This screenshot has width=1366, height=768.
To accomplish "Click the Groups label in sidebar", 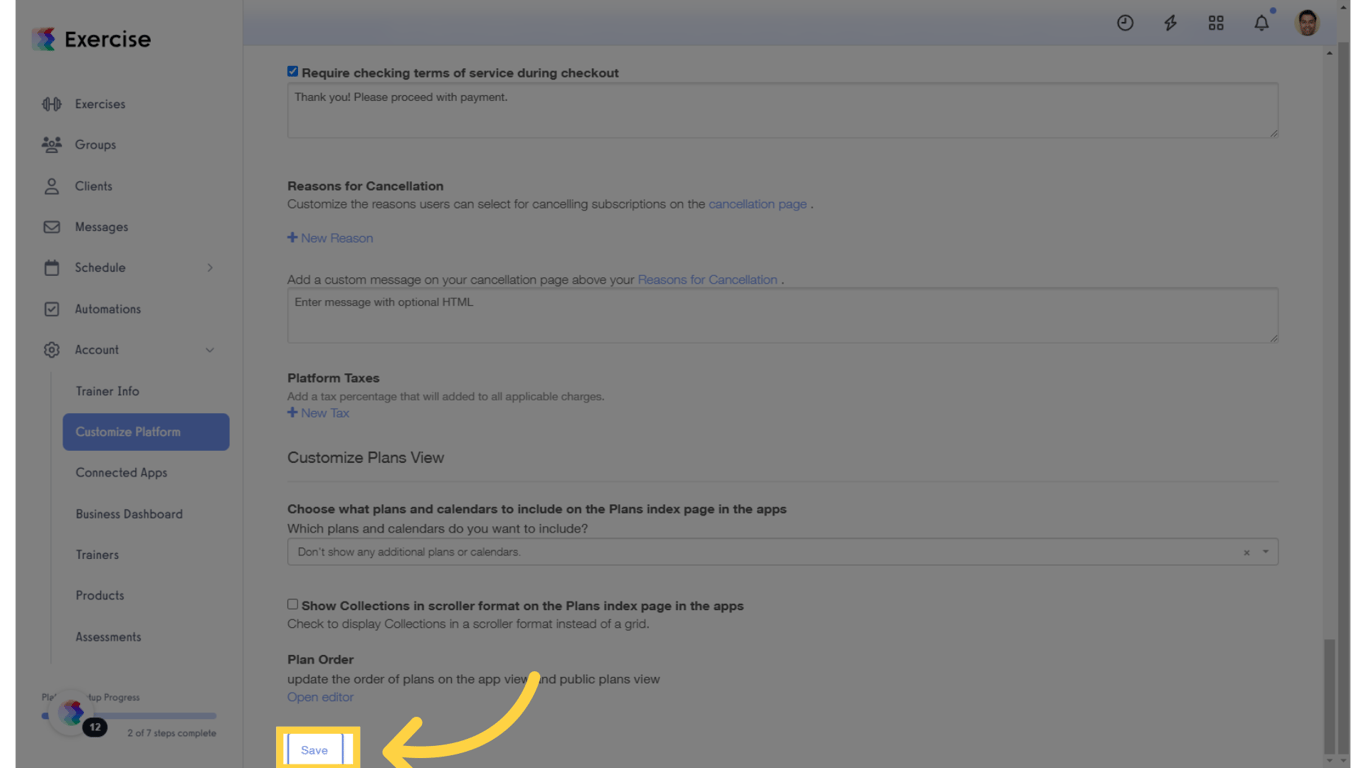I will (x=95, y=145).
